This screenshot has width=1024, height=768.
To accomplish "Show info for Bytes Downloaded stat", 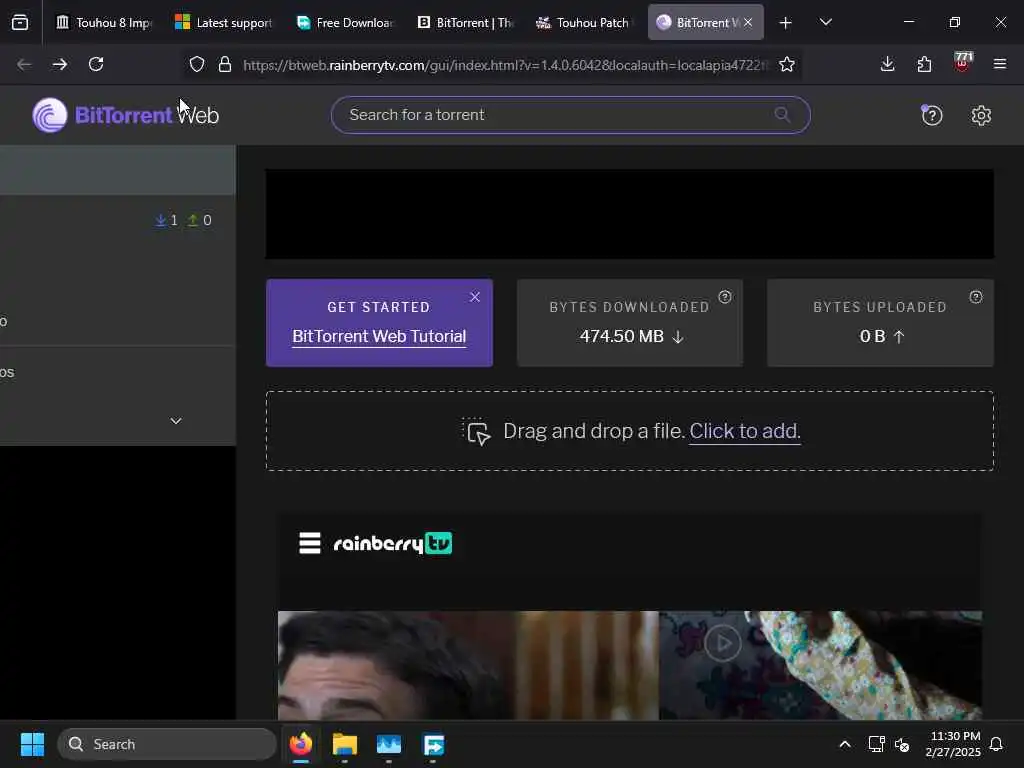I will (725, 297).
